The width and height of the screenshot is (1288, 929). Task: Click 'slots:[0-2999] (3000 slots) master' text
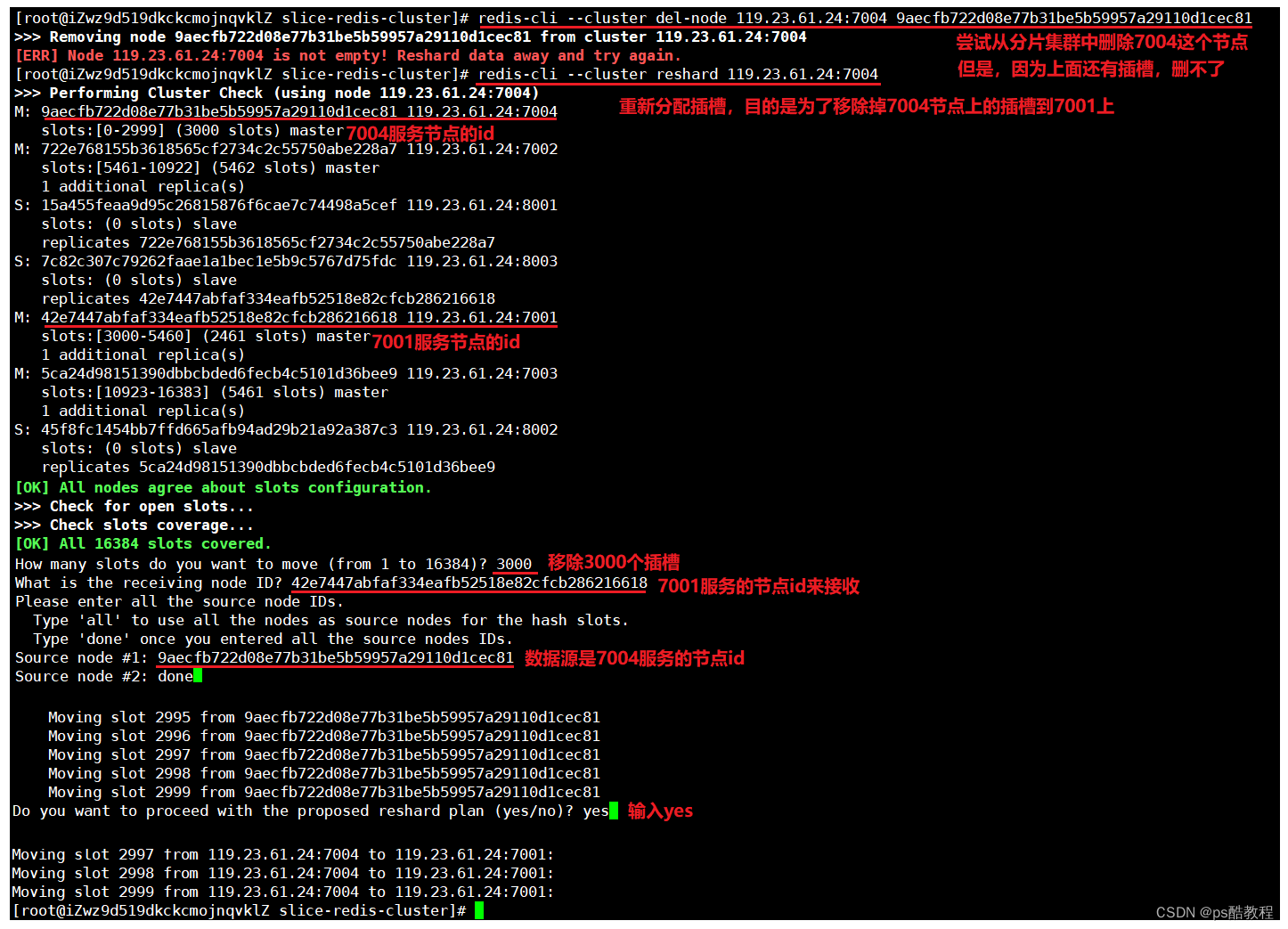pos(192,130)
